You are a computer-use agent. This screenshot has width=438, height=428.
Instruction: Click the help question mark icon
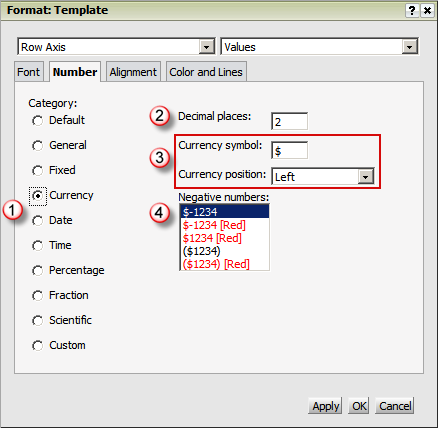[412, 11]
